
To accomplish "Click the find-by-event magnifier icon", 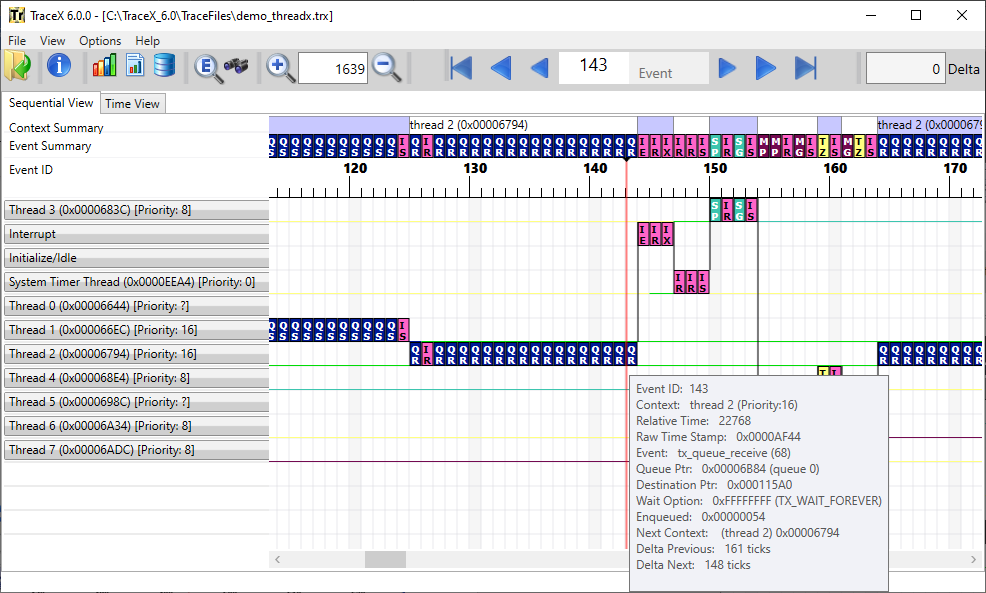I will pos(207,67).
